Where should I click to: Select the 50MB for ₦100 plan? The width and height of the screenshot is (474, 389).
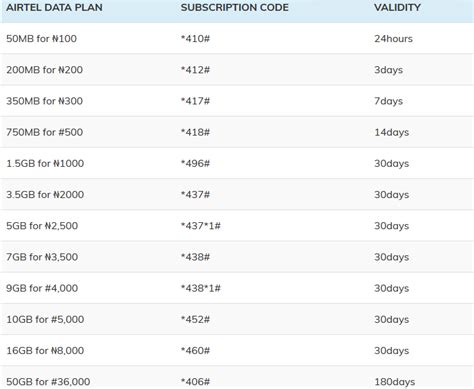point(41,38)
